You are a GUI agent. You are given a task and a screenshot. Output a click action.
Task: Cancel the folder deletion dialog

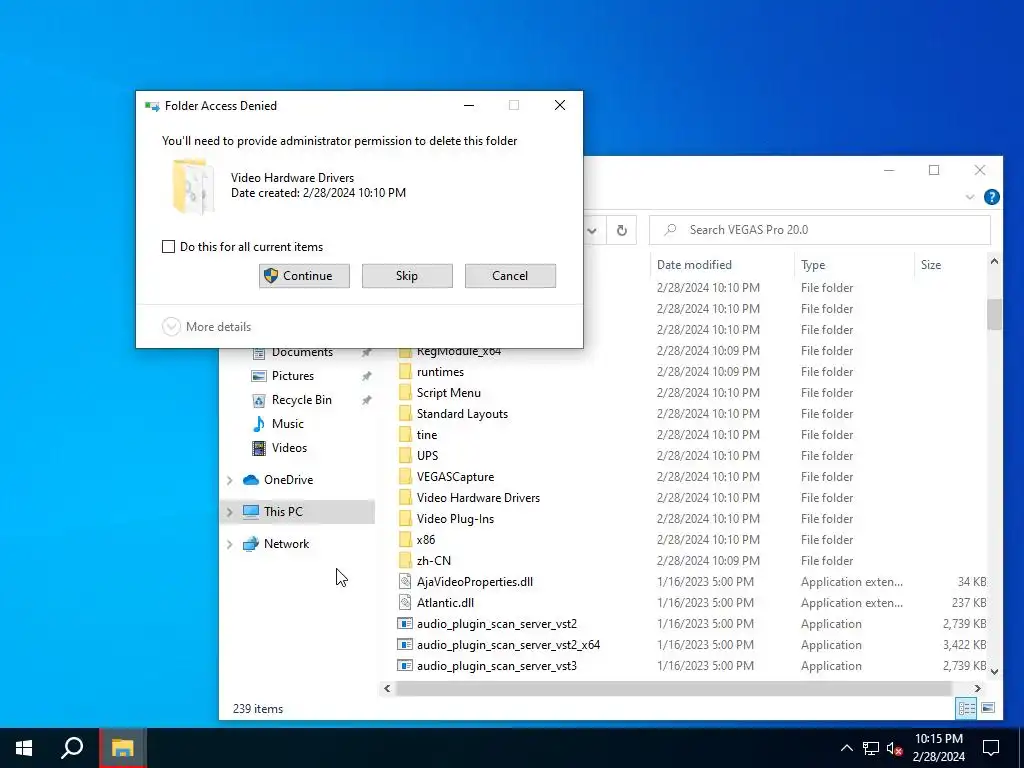click(x=510, y=276)
